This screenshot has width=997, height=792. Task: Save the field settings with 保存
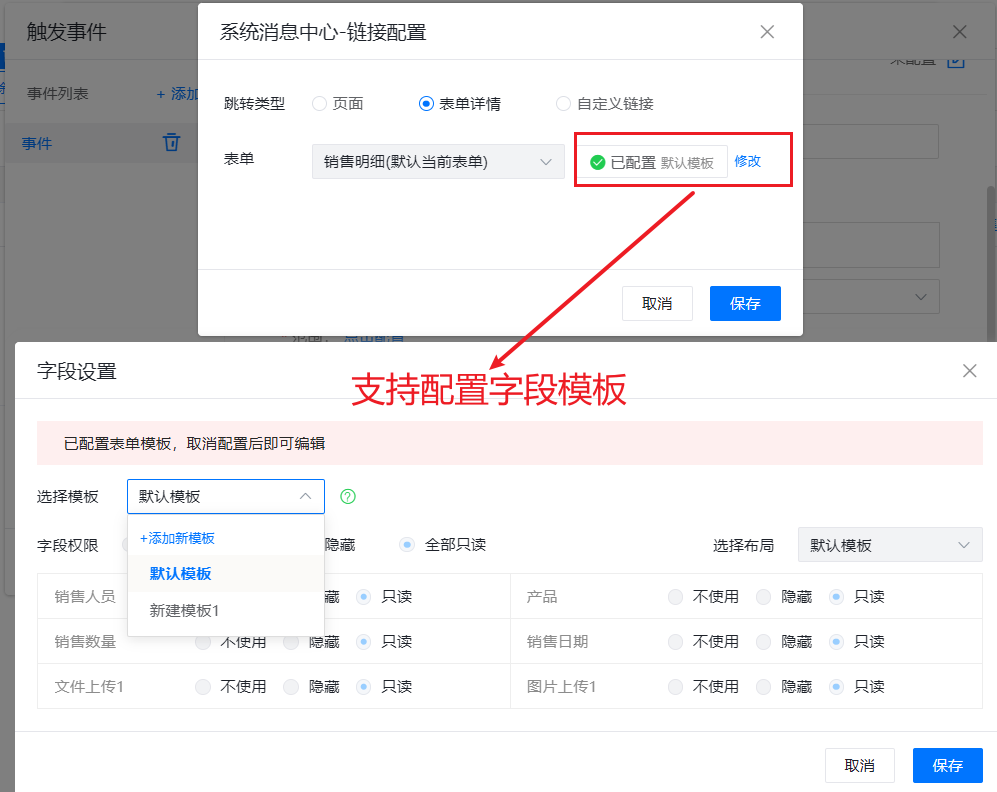coord(947,765)
